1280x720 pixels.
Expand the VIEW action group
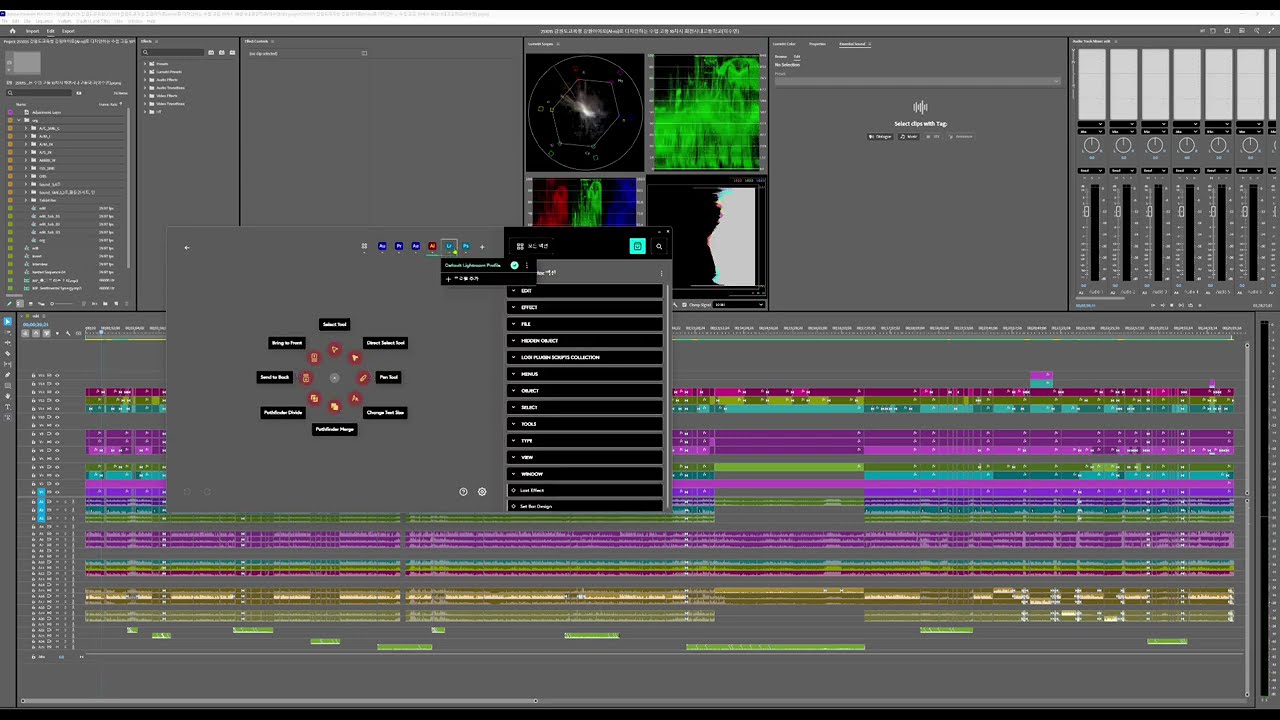(x=585, y=457)
